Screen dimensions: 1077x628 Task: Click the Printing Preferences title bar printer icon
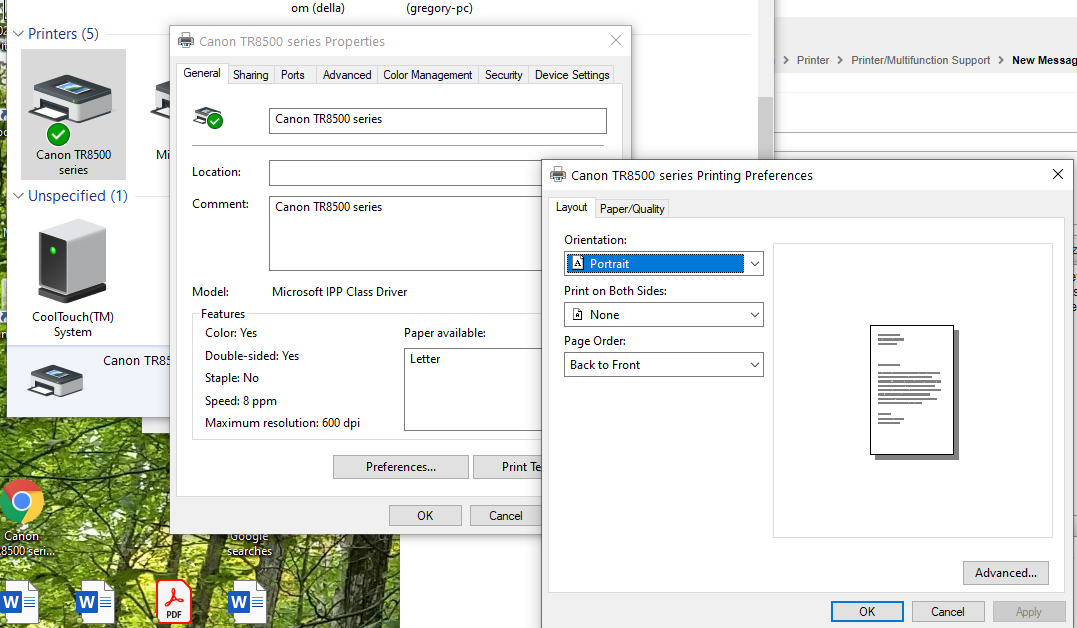point(558,175)
